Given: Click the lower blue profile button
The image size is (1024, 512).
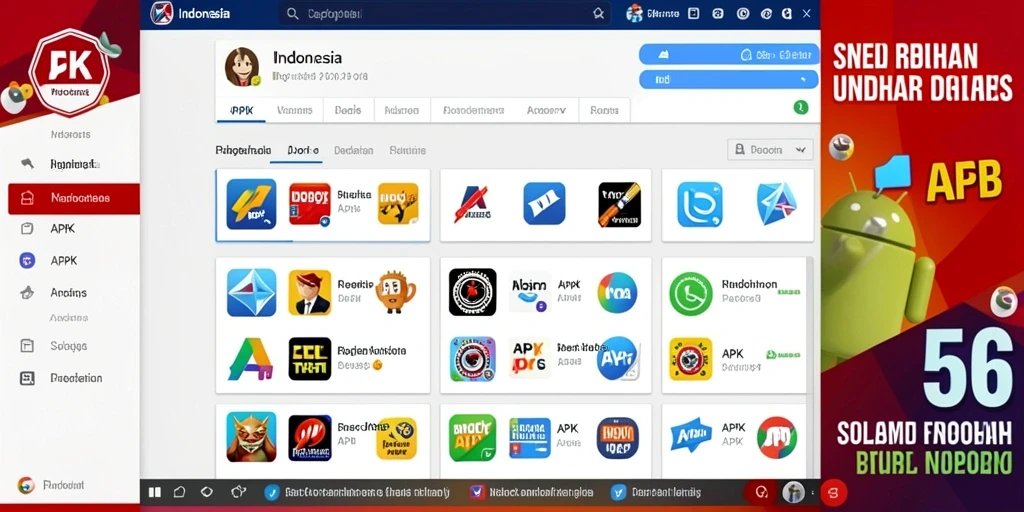Looking at the screenshot, I should click(728, 79).
